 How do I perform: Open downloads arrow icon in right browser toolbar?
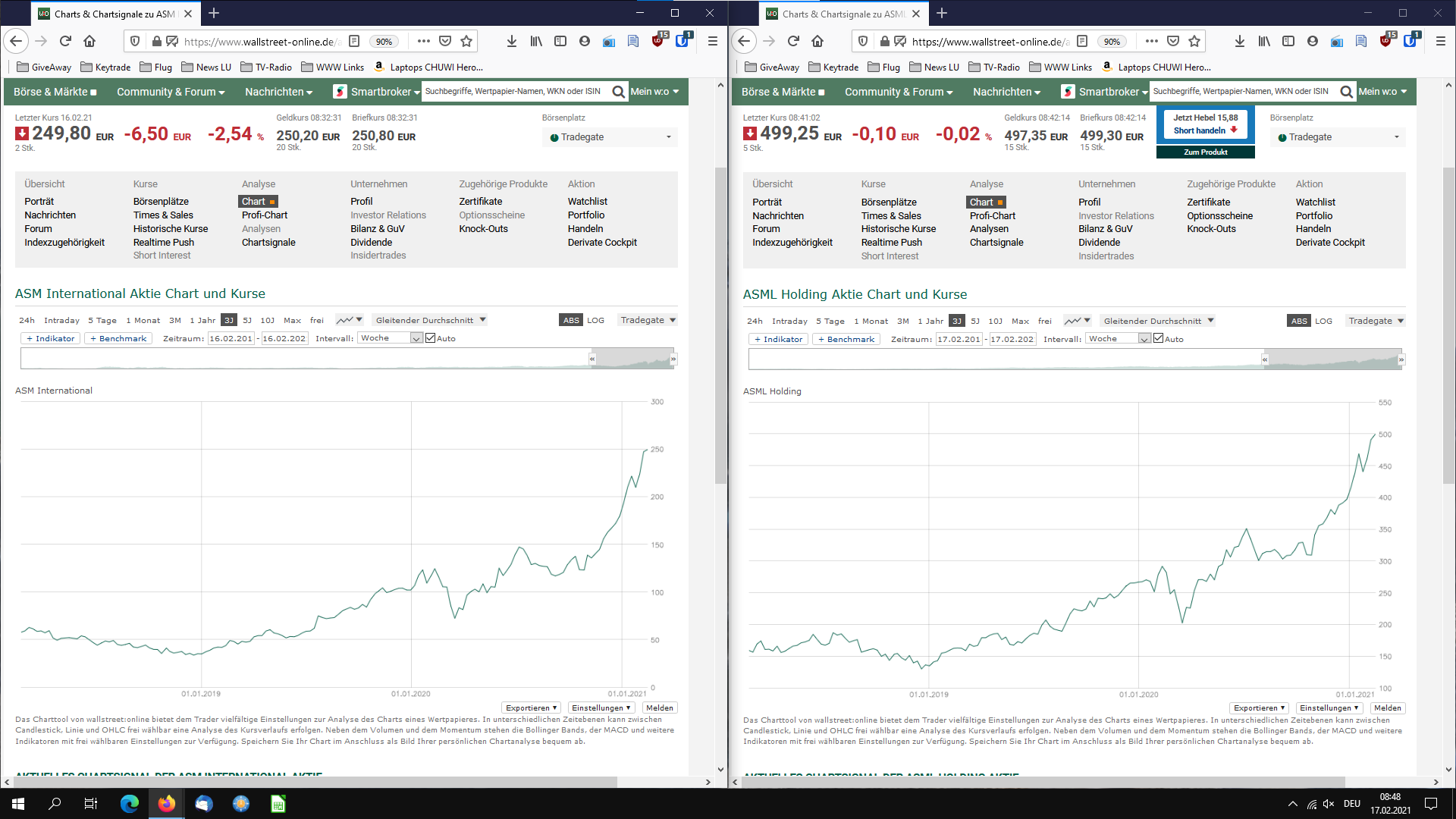pyautogui.click(x=1239, y=41)
